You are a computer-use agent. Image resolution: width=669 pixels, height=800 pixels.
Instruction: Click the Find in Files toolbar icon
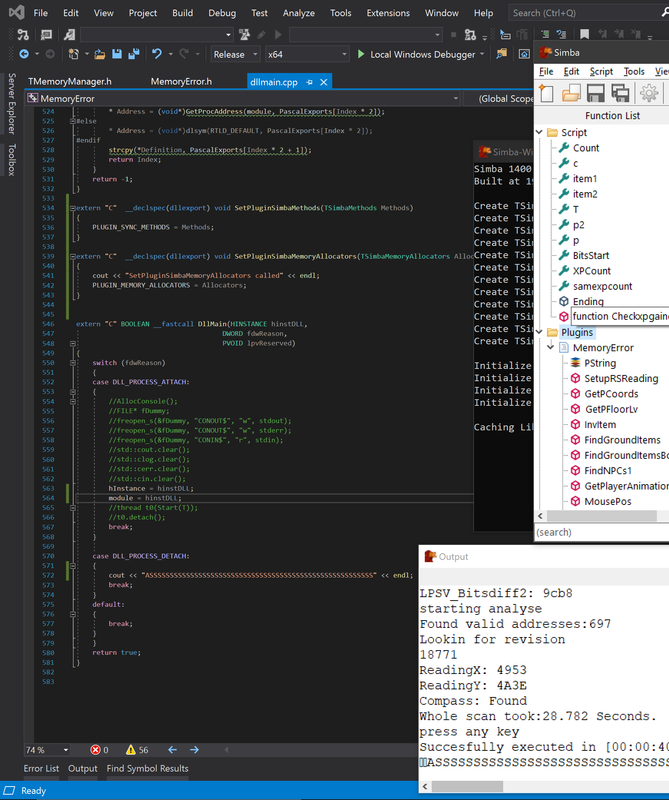coord(502,54)
